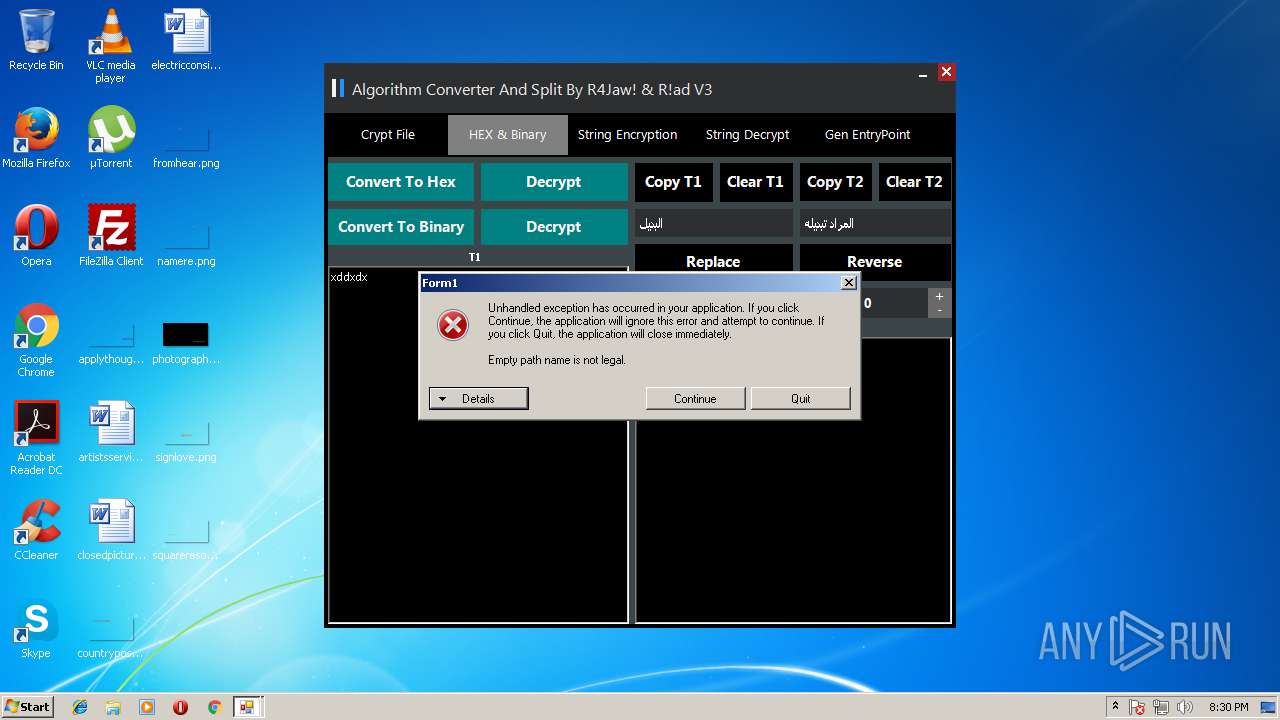
Task: Click the Opera icon in taskbar
Action: pyautogui.click(x=180, y=707)
